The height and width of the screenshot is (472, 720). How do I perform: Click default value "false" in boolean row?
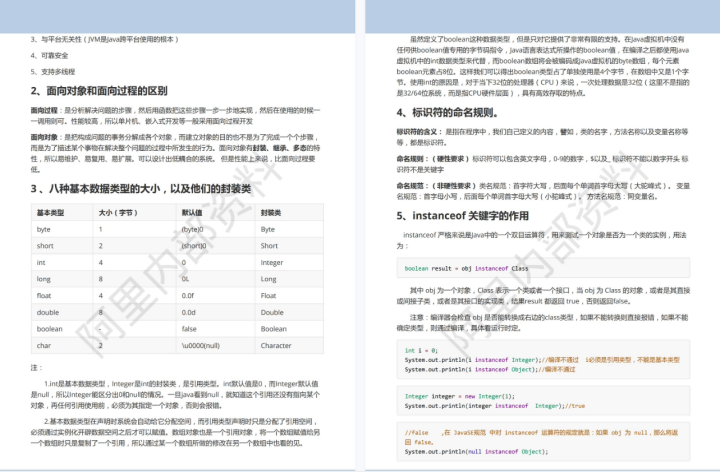point(189,329)
